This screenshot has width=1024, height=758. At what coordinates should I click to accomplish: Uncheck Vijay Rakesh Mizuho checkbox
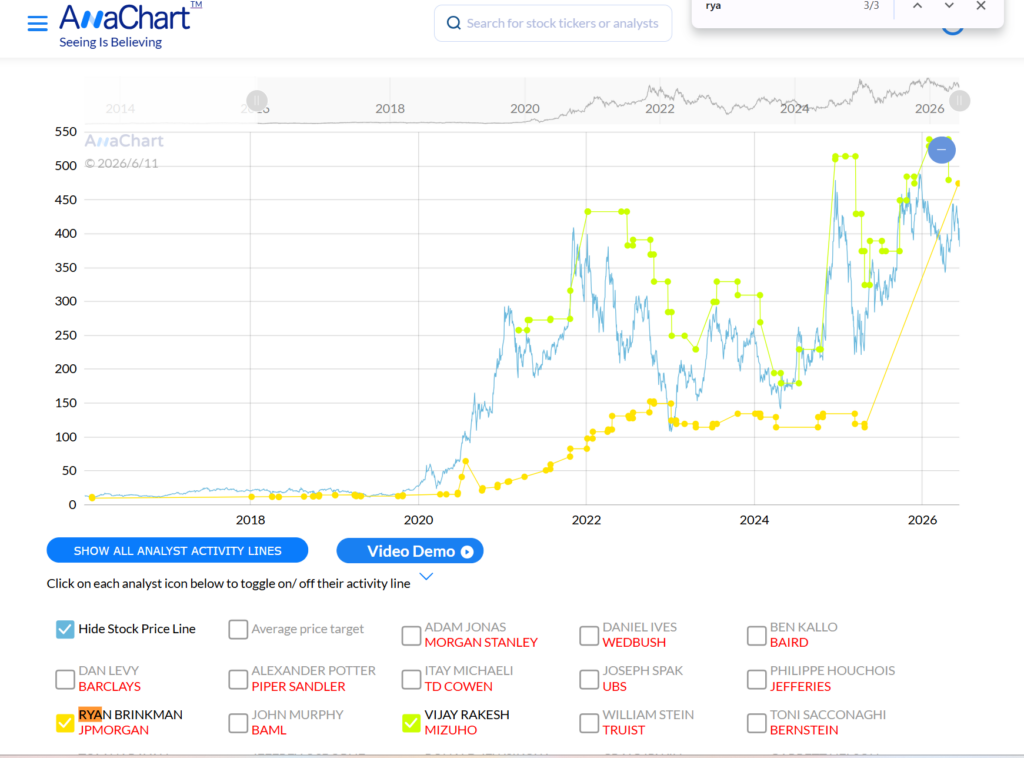point(411,723)
